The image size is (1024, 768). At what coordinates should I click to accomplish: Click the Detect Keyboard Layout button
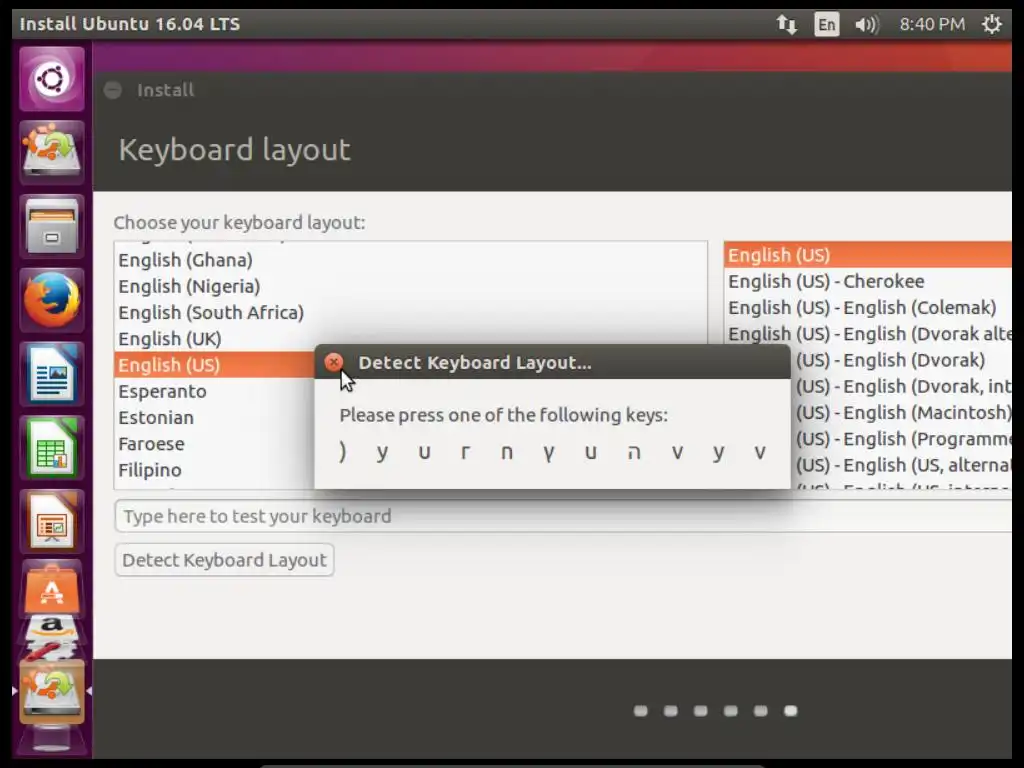pyautogui.click(x=224, y=560)
